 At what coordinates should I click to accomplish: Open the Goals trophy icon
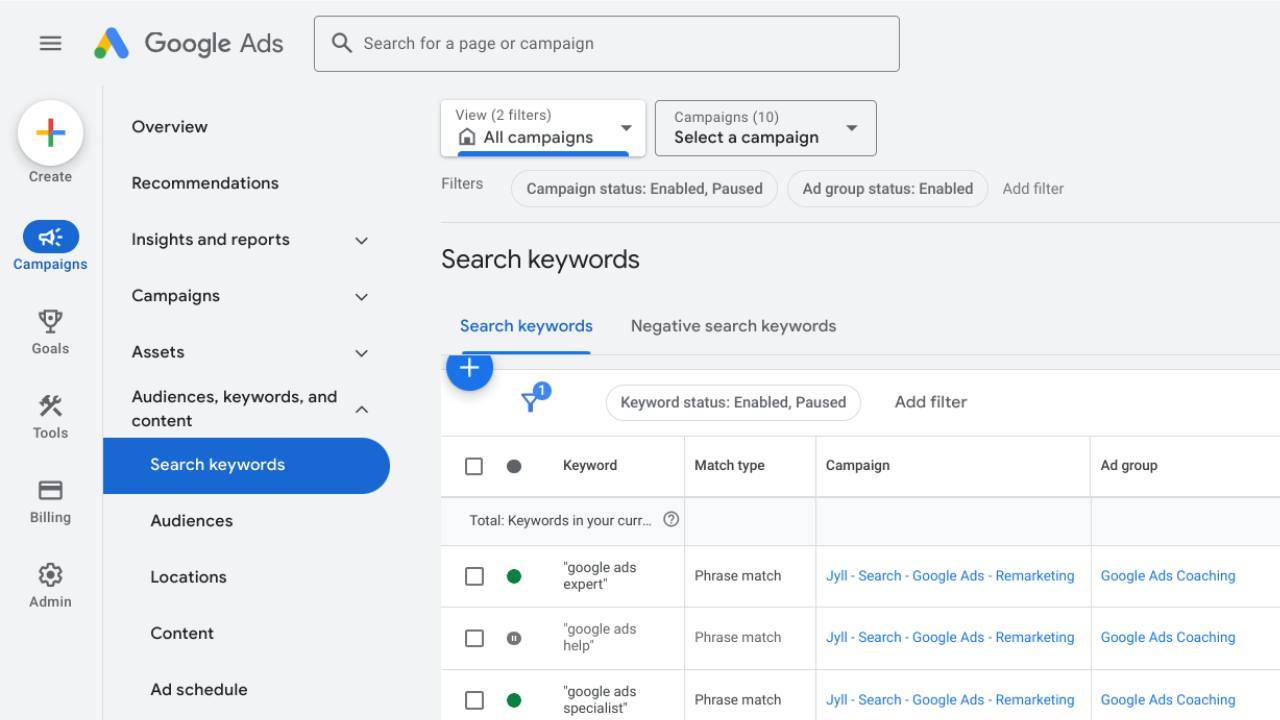pyautogui.click(x=50, y=321)
